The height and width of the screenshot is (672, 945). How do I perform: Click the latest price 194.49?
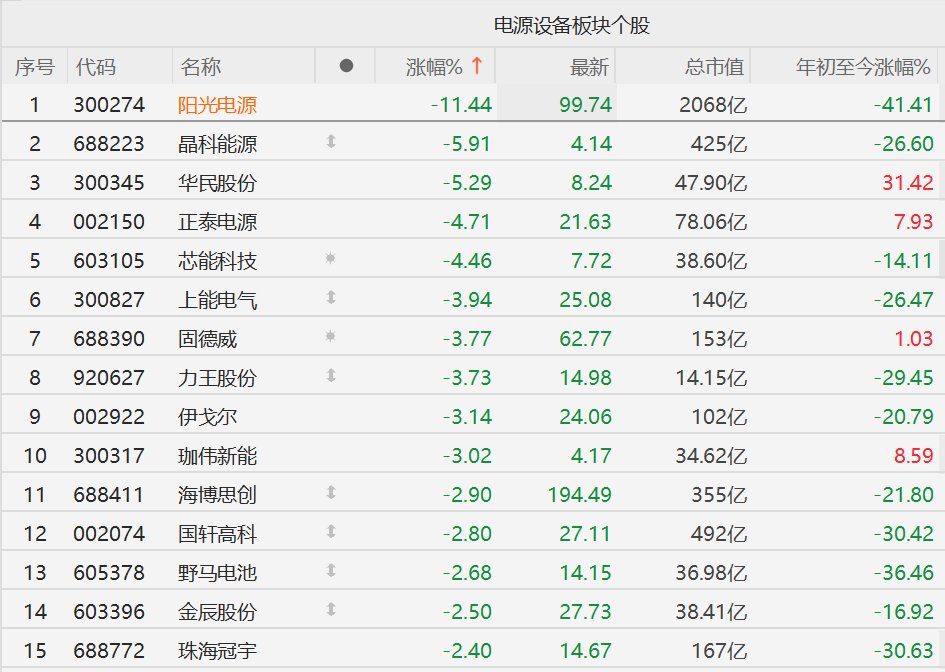[x=580, y=495]
